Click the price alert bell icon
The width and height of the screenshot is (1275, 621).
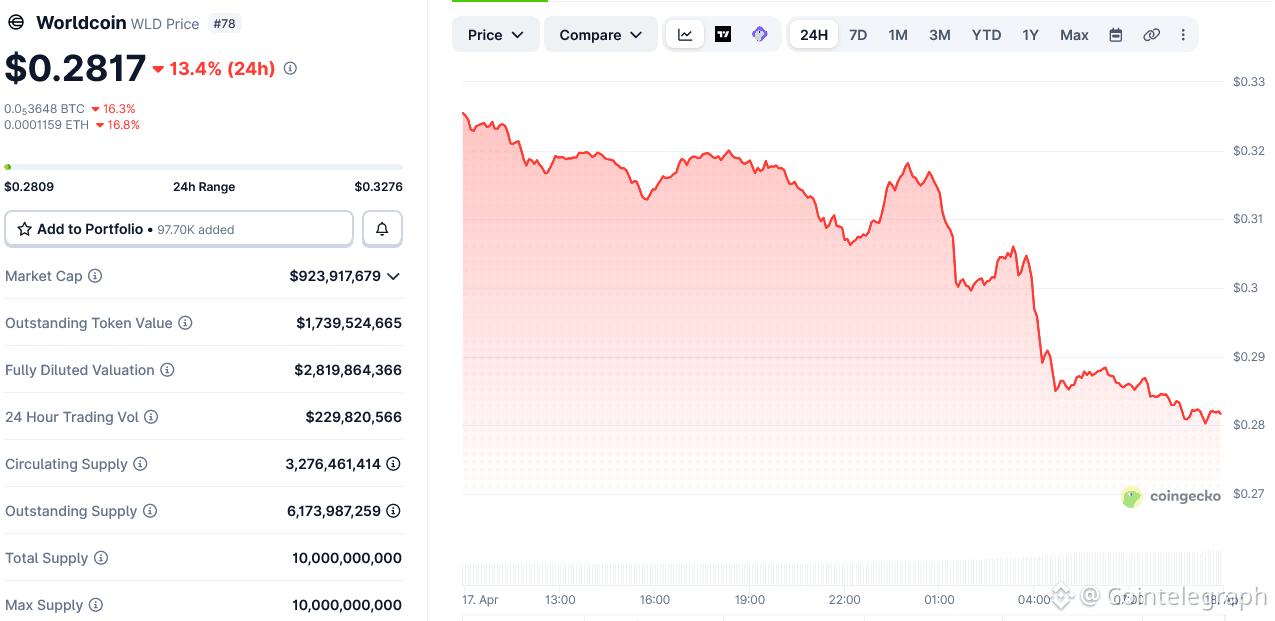(382, 229)
